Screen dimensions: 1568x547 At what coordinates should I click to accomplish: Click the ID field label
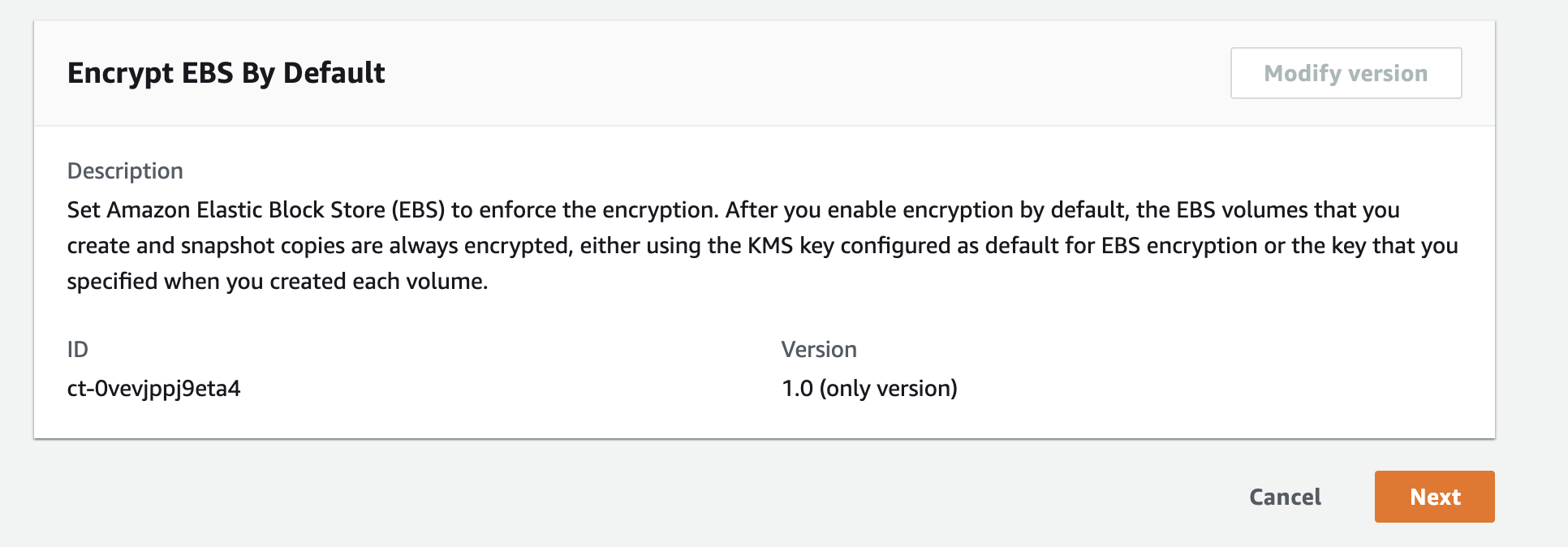[x=76, y=349]
